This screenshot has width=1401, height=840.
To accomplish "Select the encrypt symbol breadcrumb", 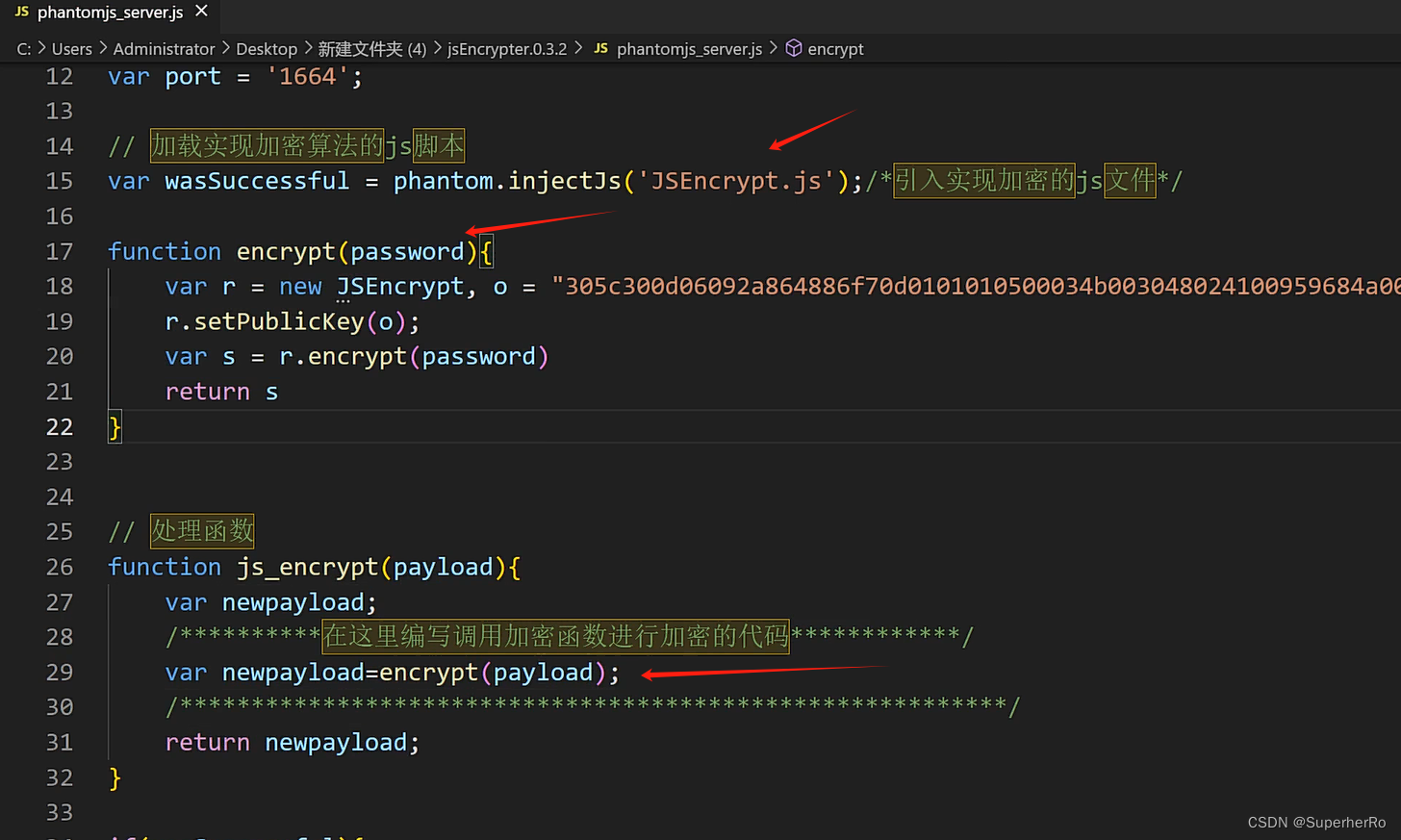I will [835, 49].
